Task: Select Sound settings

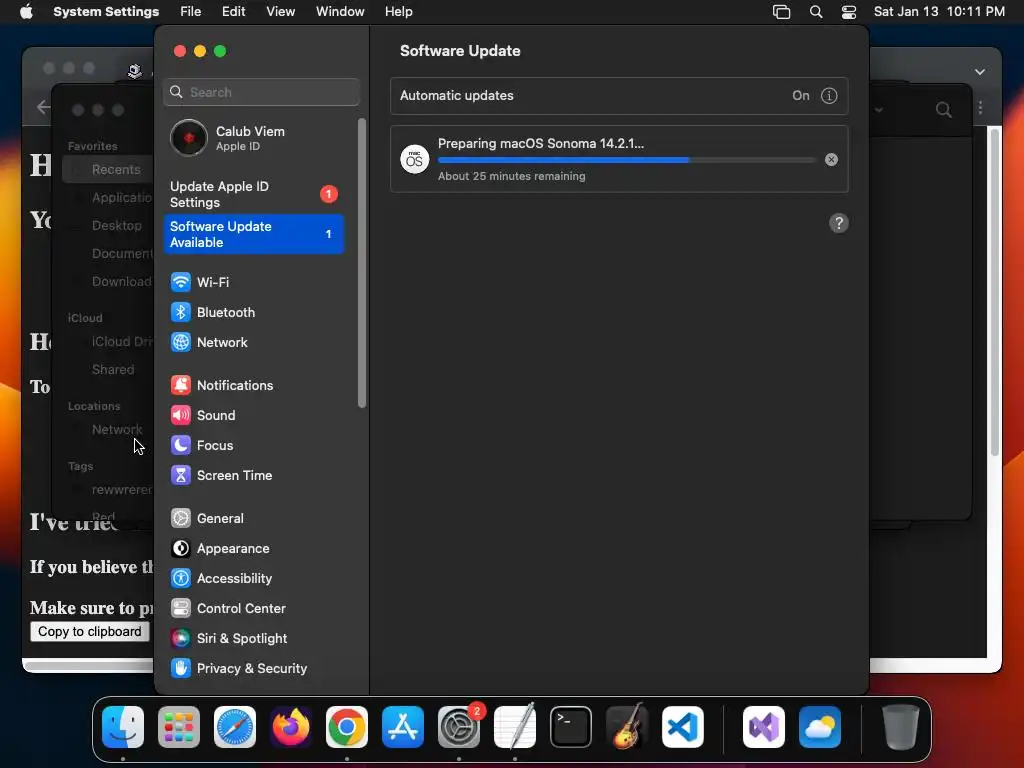Action: pyautogui.click(x=254, y=415)
